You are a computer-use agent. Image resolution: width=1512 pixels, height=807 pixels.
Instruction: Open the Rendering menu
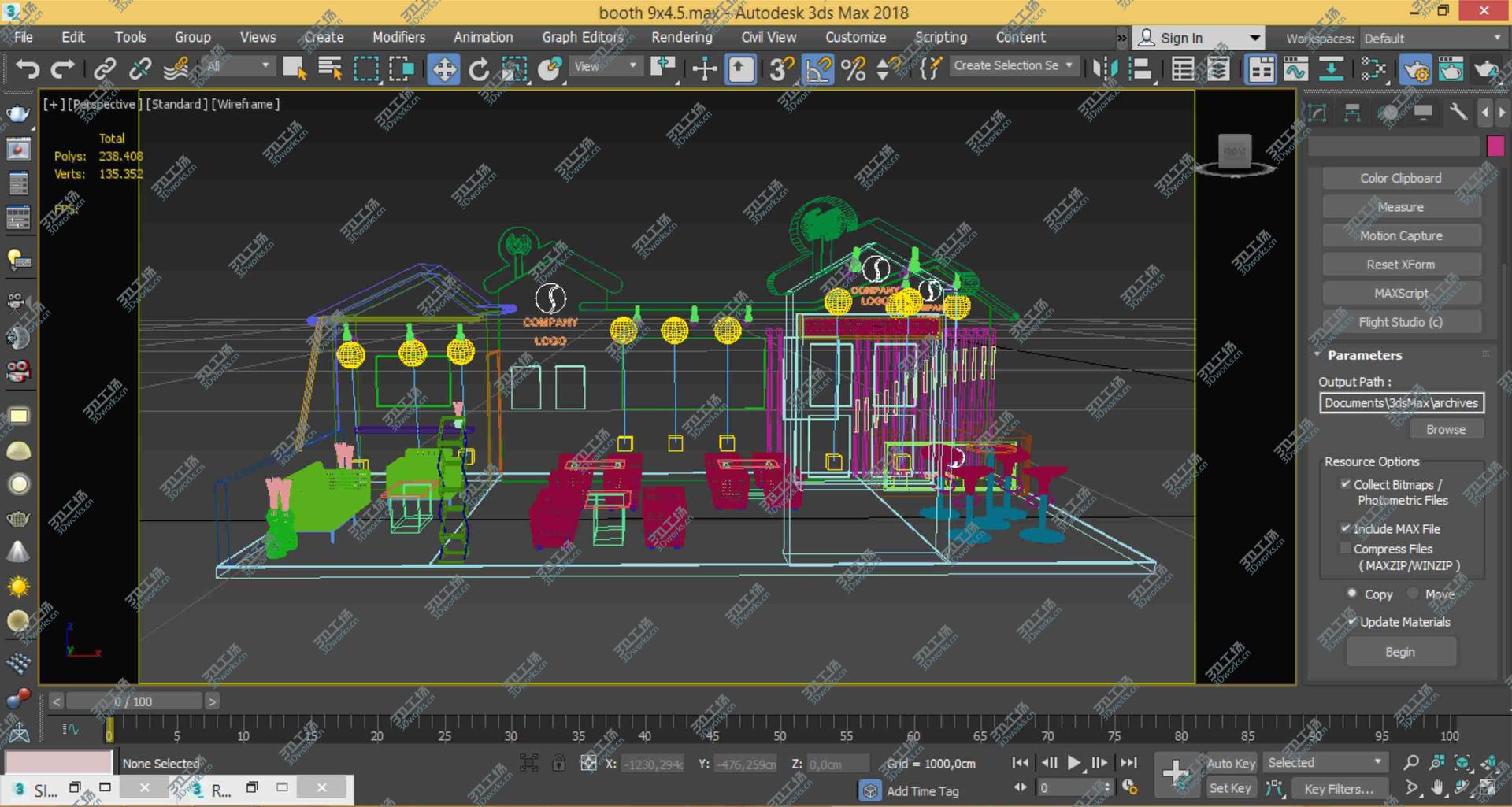(681, 37)
